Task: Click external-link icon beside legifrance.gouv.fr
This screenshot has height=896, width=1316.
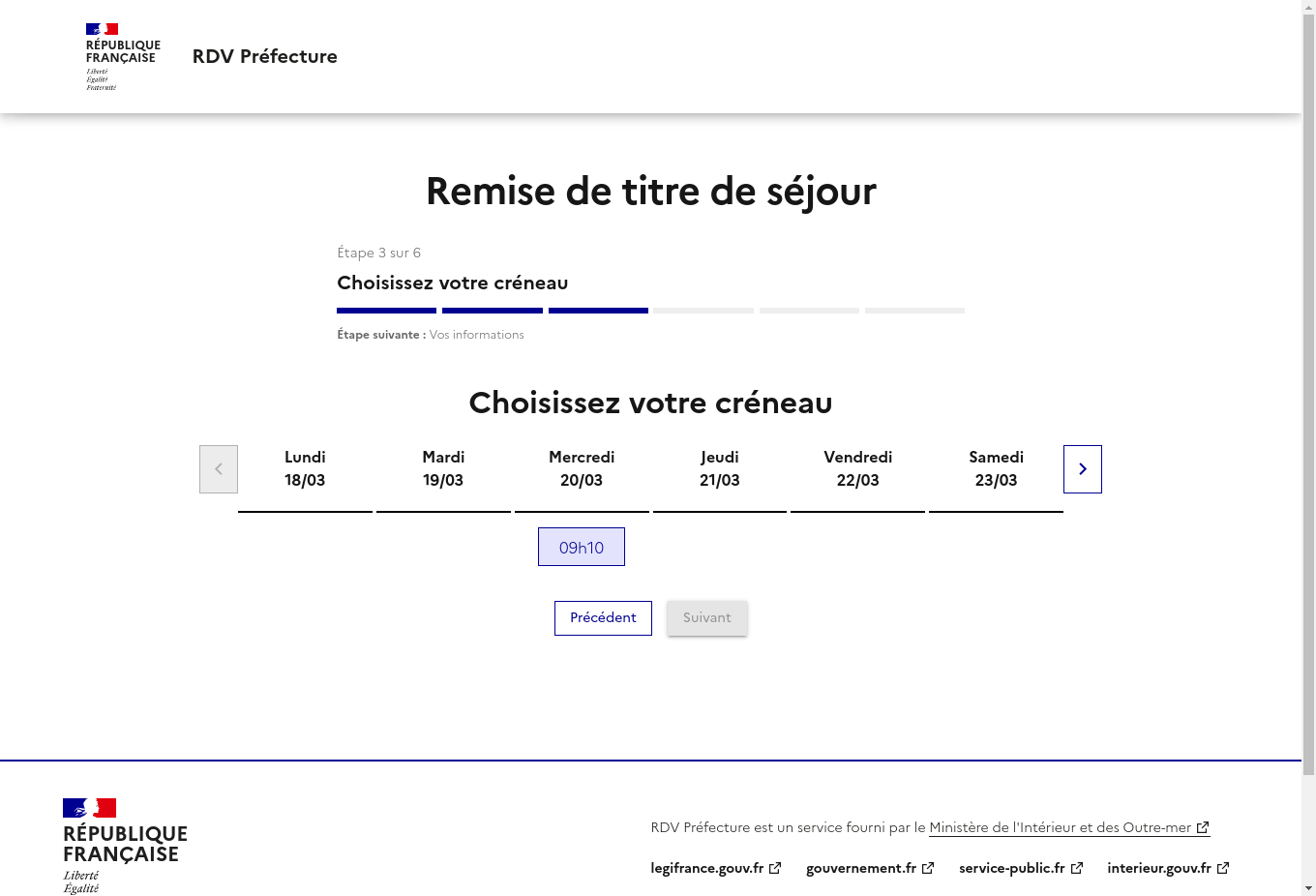Action: click(775, 868)
